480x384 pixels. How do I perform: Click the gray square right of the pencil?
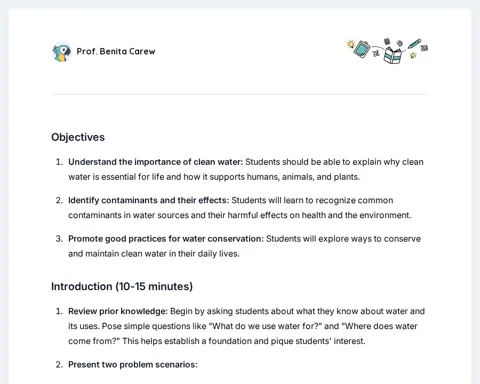tap(424, 48)
